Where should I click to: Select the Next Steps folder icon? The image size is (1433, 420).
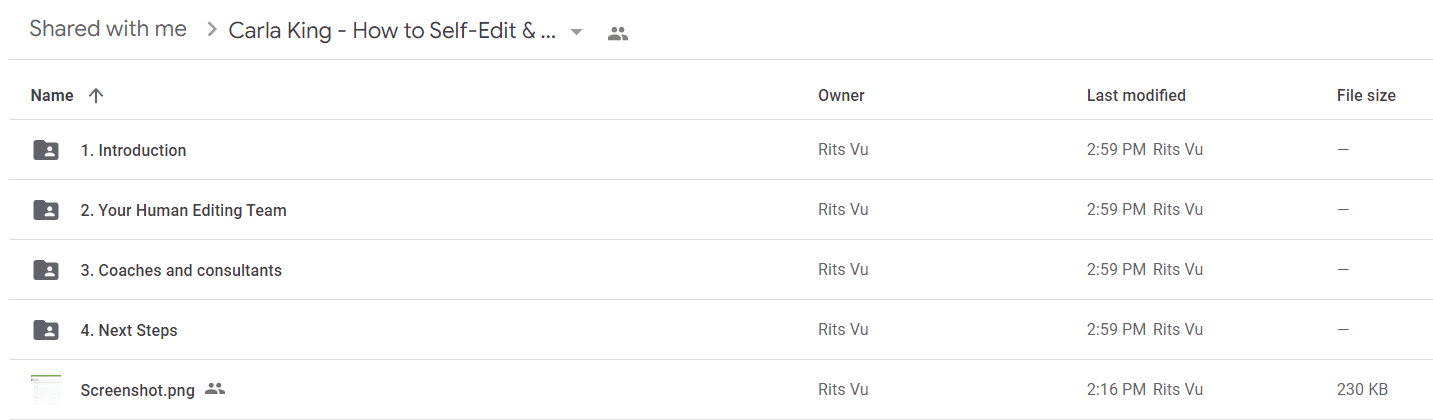pos(46,330)
